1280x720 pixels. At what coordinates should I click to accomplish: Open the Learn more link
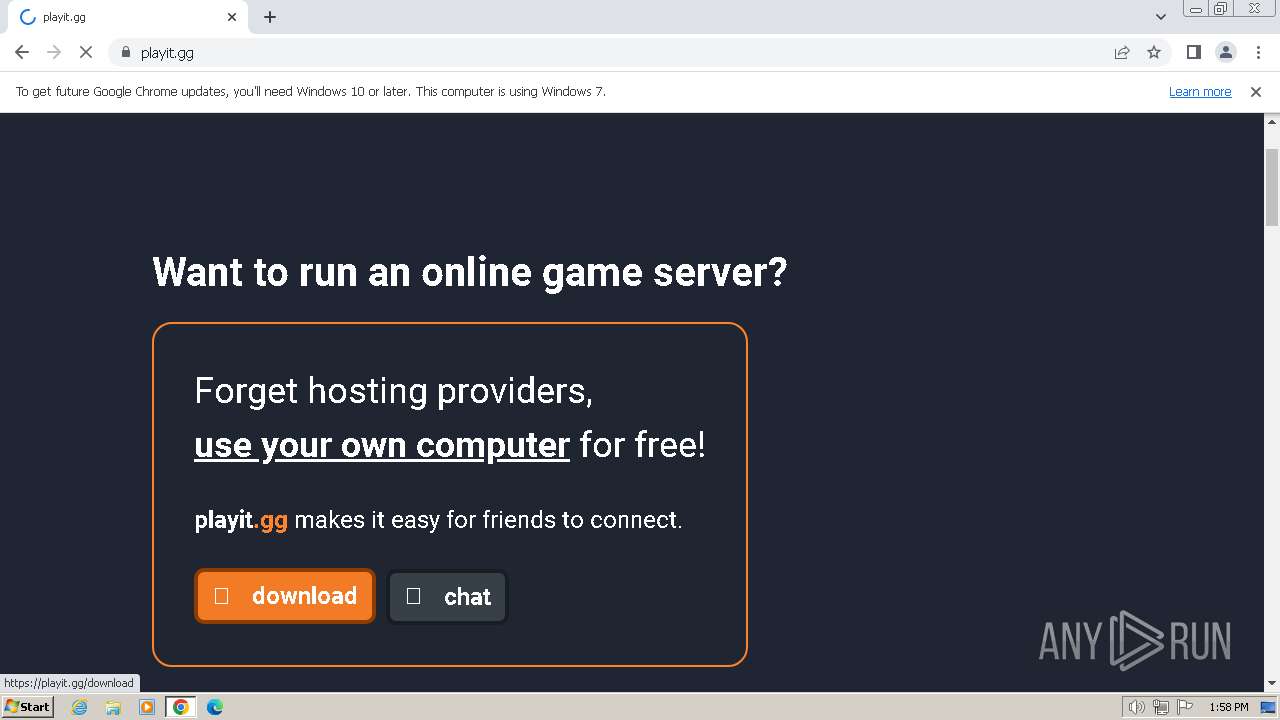1200,91
